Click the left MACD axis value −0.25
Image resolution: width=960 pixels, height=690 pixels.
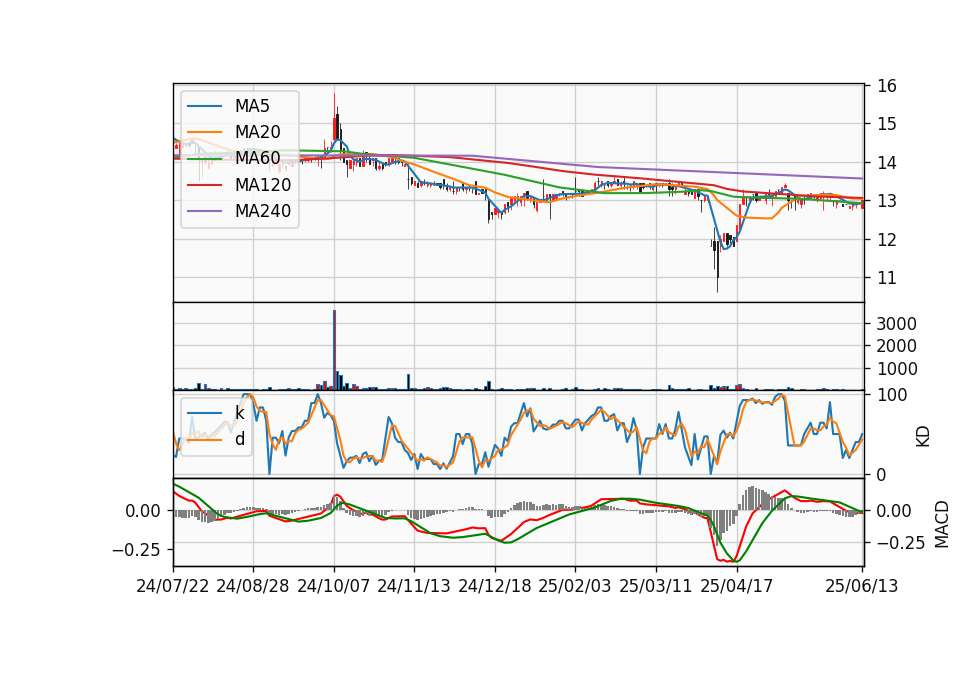coord(137,550)
